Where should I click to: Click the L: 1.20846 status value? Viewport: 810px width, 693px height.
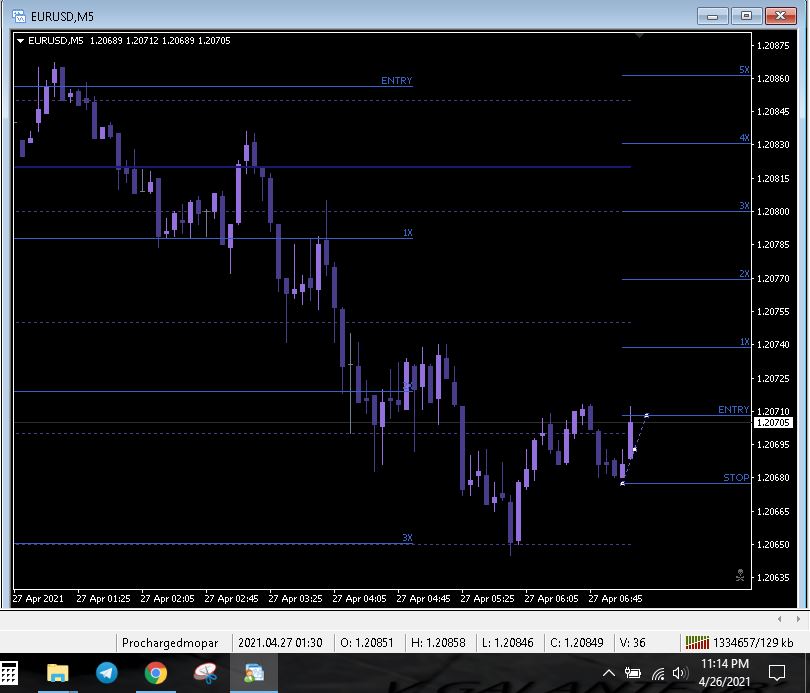coord(508,642)
